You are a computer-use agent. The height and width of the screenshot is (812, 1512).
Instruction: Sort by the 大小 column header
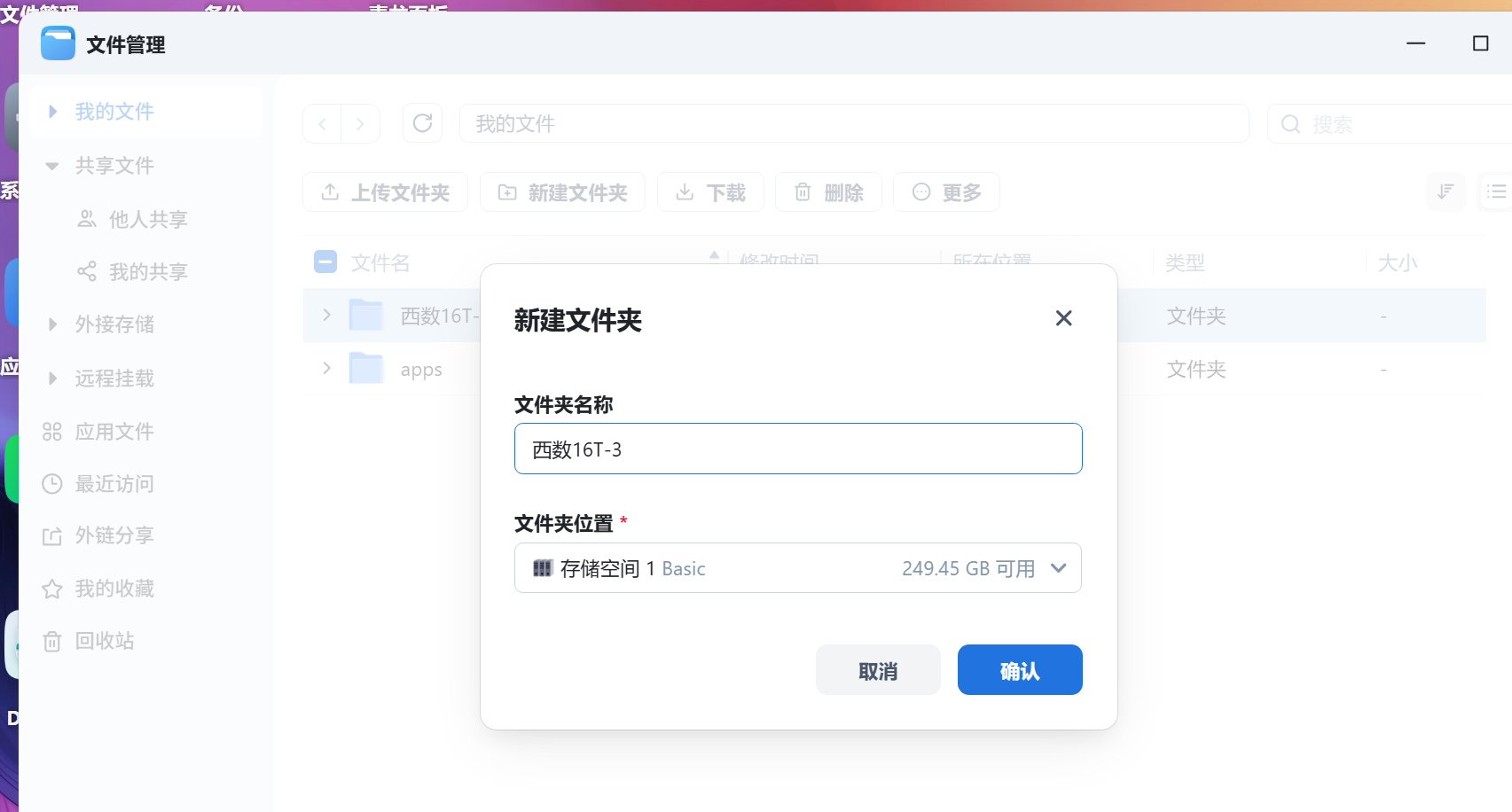coord(1398,262)
